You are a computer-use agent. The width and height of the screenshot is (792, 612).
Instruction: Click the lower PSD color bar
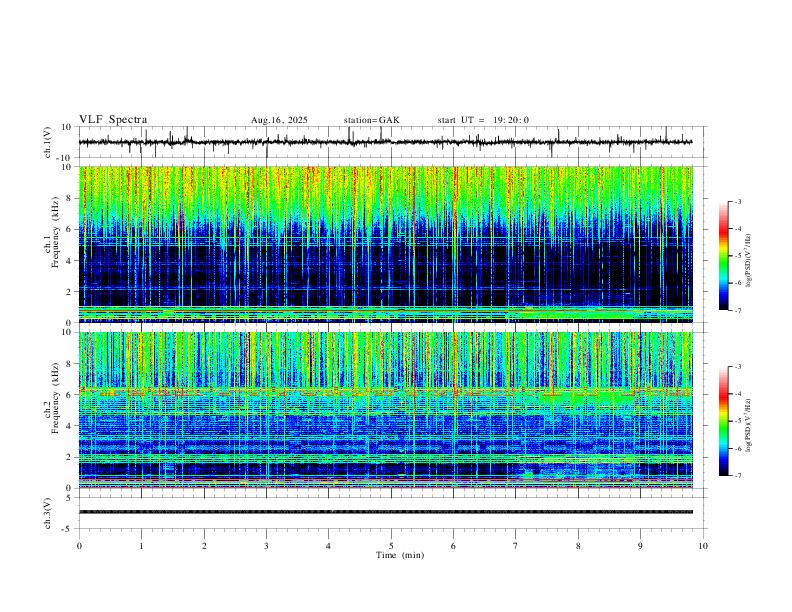pyautogui.click(x=724, y=421)
